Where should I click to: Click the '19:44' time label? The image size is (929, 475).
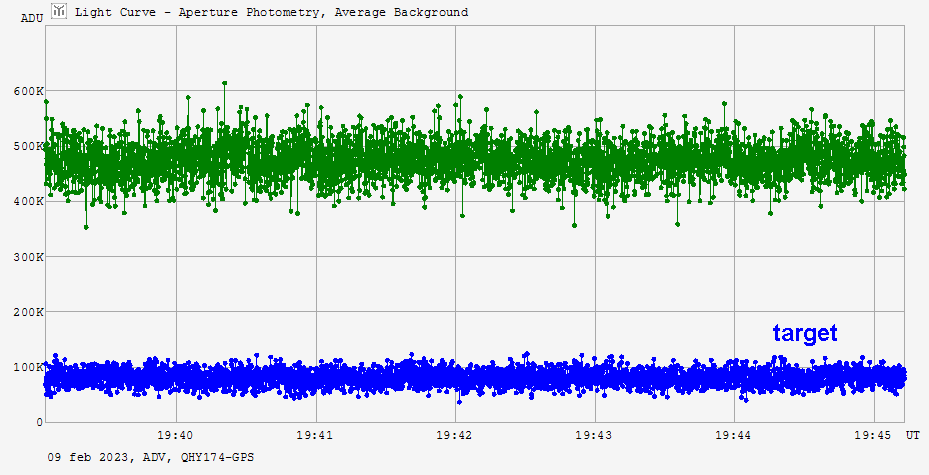pyautogui.click(x=733, y=435)
